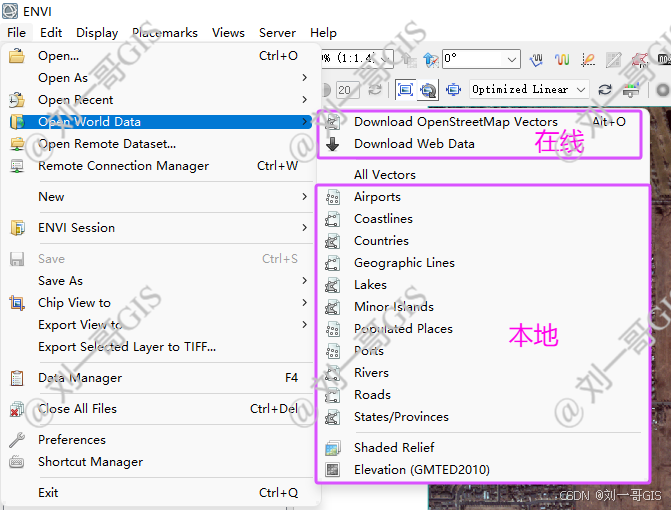Click the colorful wave profile toolbar icon
Screen dimensions: 671x510
click(562, 59)
